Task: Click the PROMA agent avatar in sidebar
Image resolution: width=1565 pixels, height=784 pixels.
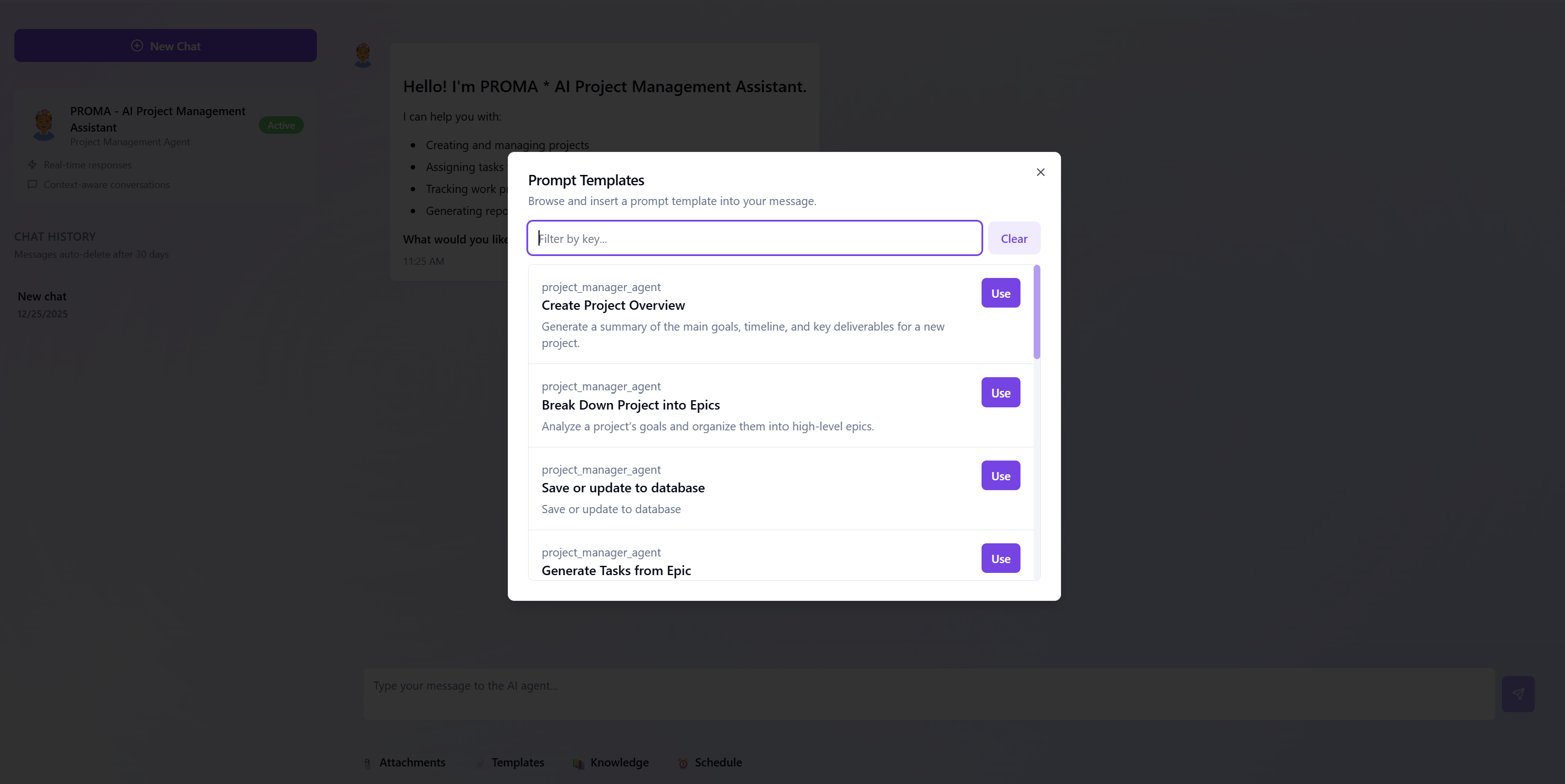Action: 44,124
